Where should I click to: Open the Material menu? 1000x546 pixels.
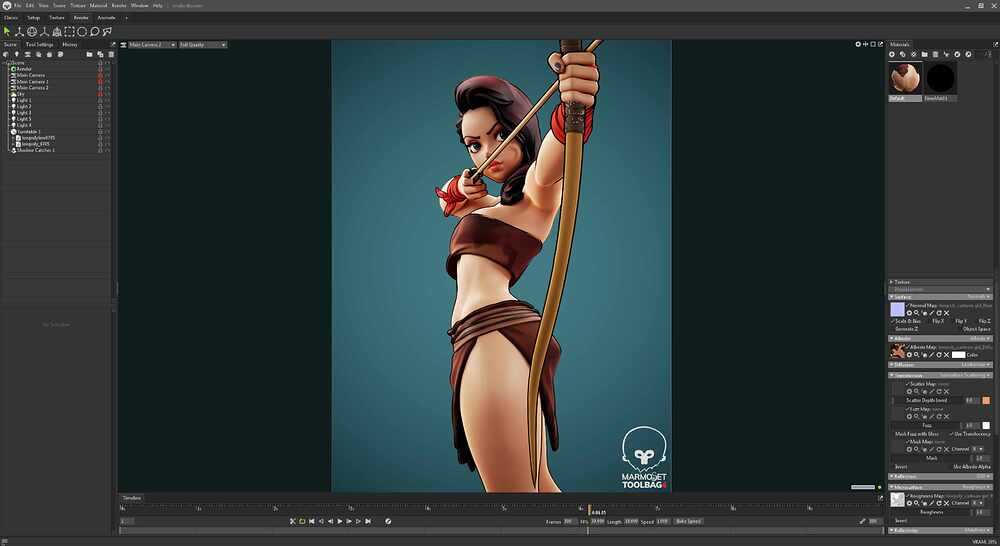(x=98, y=5)
